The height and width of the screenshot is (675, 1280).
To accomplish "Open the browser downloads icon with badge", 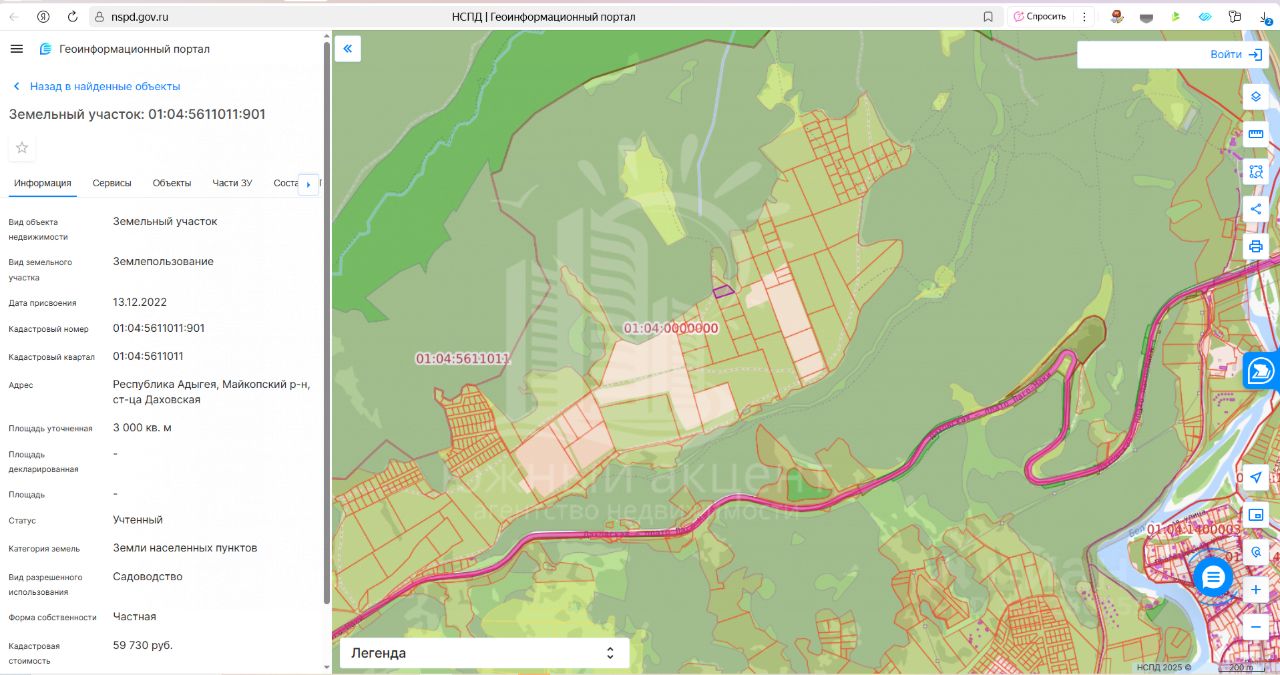I will (x=1265, y=17).
